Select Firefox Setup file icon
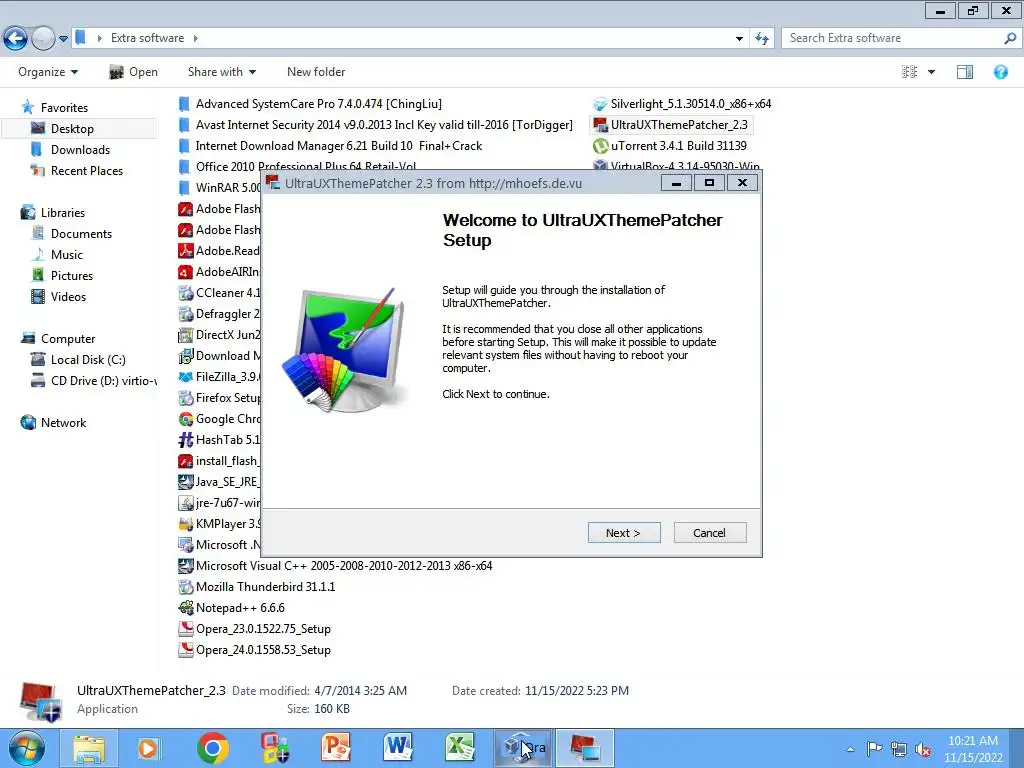1024x768 pixels. coord(185,398)
